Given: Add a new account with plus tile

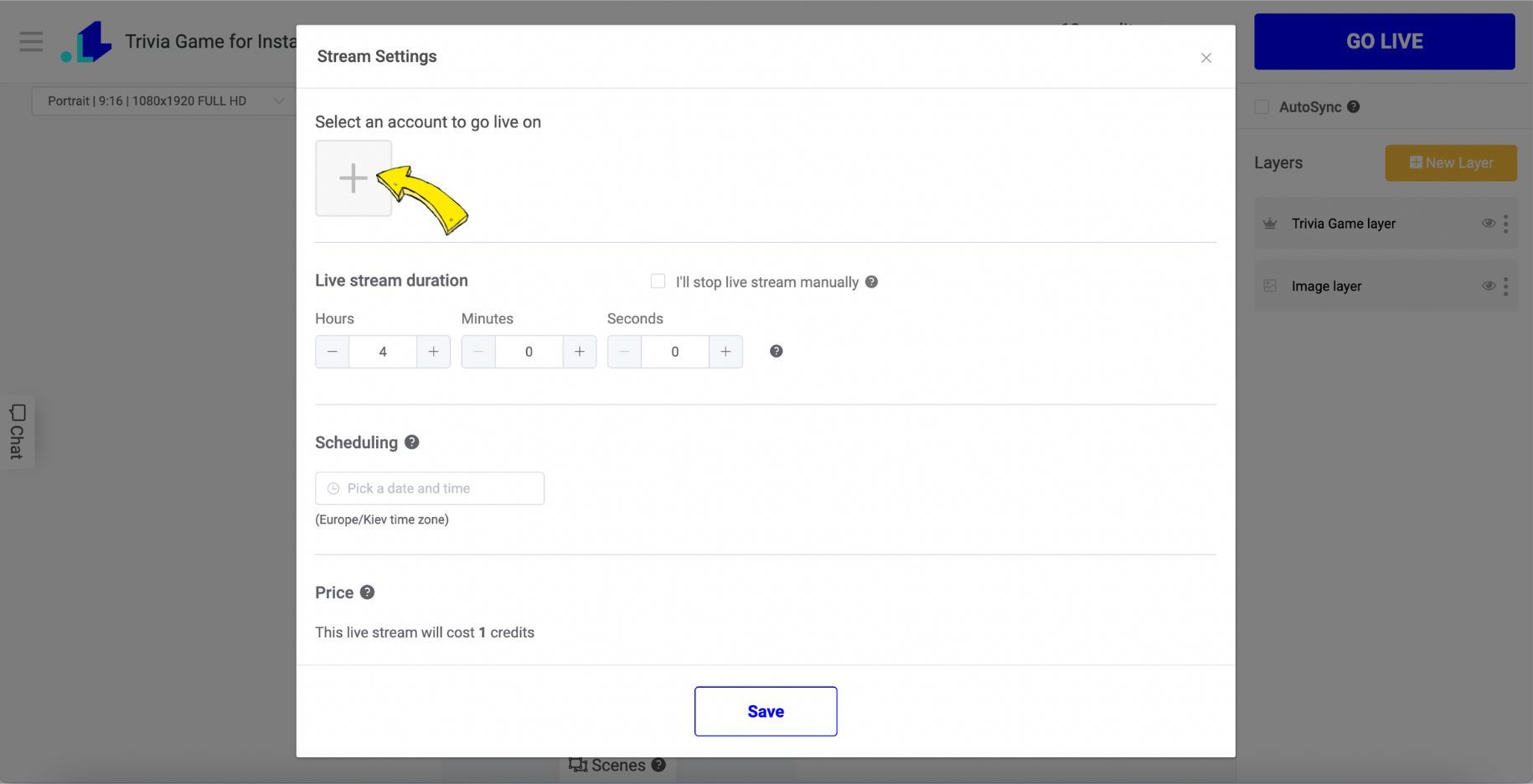Looking at the screenshot, I should 354,178.
